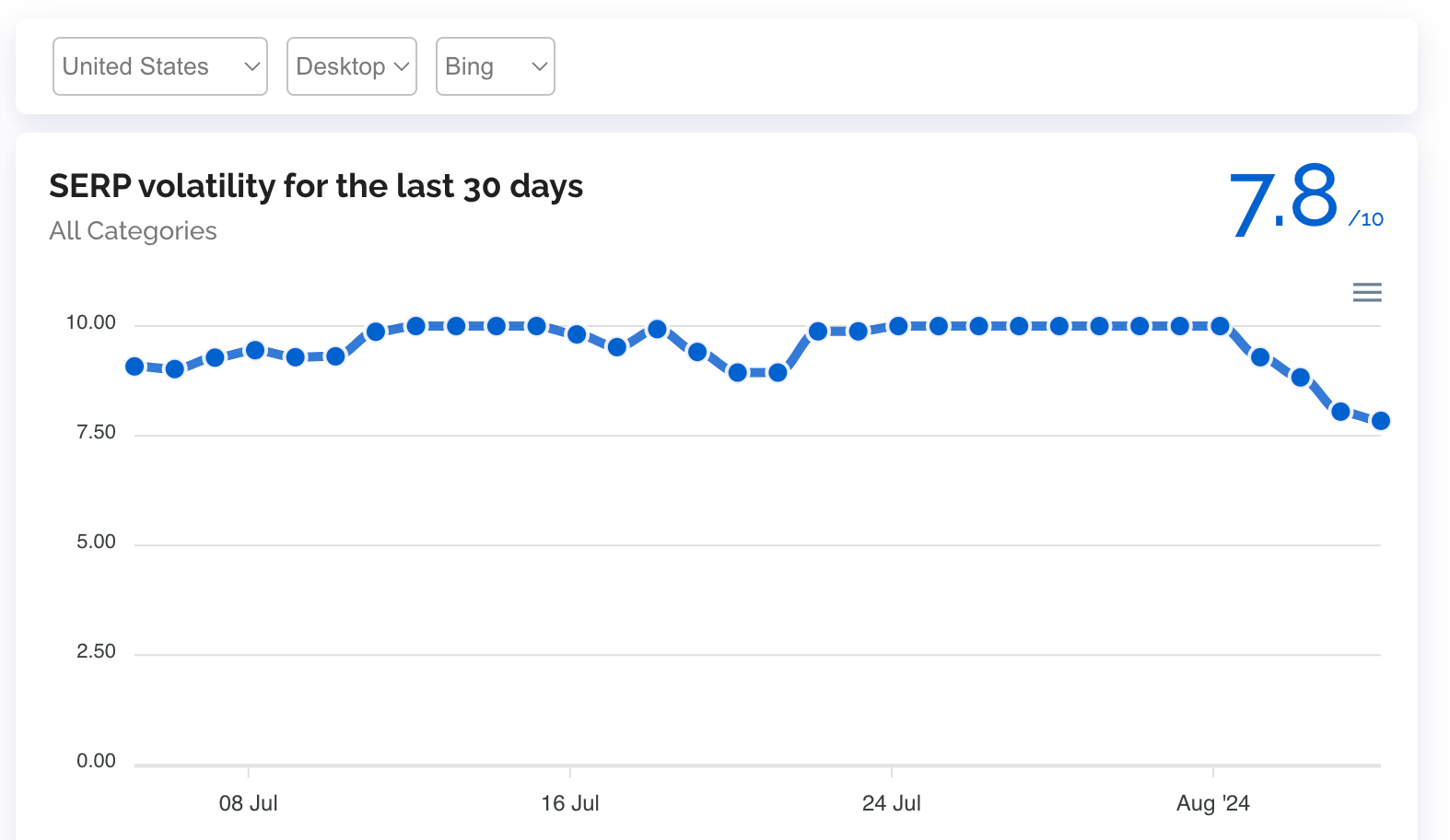Image resolution: width=1450 pixels, height=840 pixels.
Task: Click the peak data point near 16 Jul
Action: click(x=537, y=324)
